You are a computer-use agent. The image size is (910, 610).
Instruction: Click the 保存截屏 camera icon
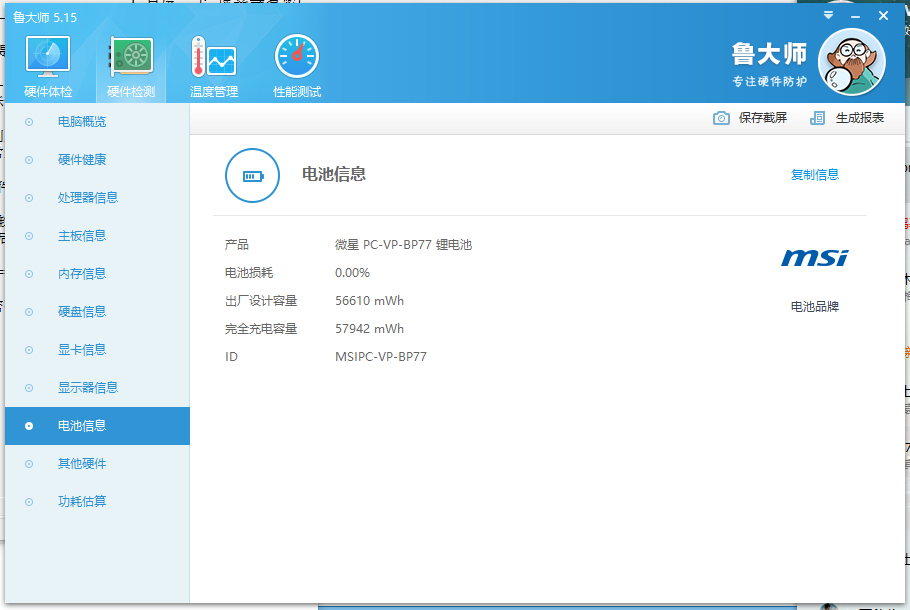coord(721,117)
